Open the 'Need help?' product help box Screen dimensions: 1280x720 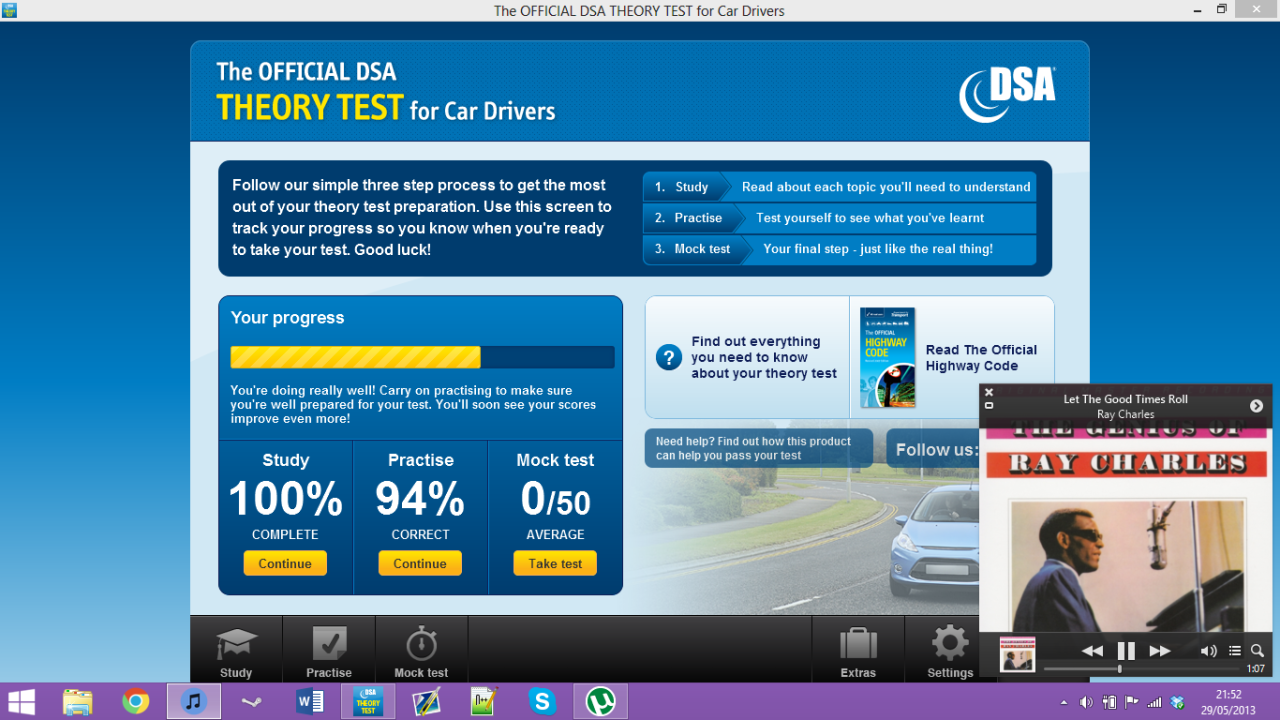759,448
